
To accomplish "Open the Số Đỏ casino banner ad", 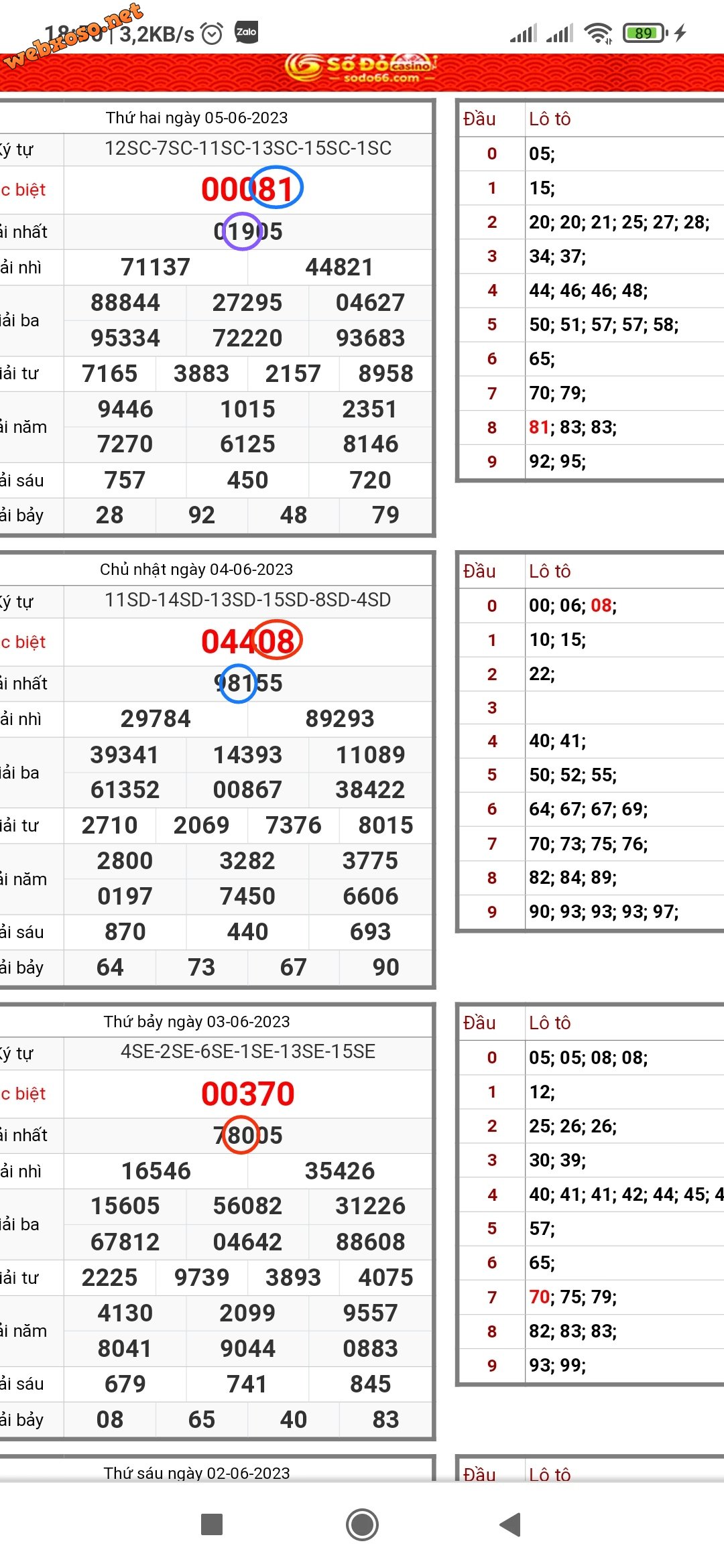I will point(362,72).
